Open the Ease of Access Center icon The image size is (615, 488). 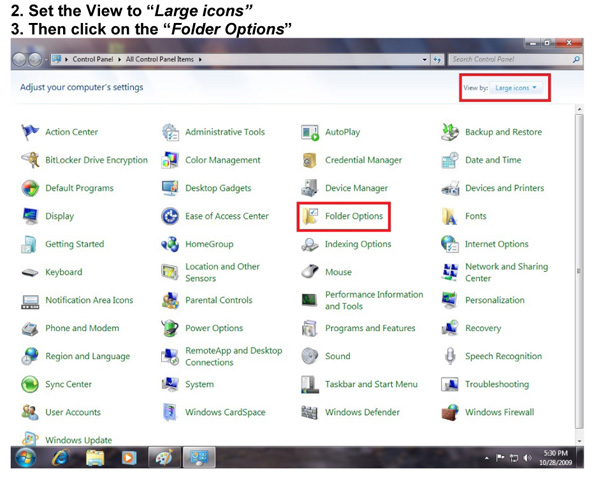[x=170, y=216]
